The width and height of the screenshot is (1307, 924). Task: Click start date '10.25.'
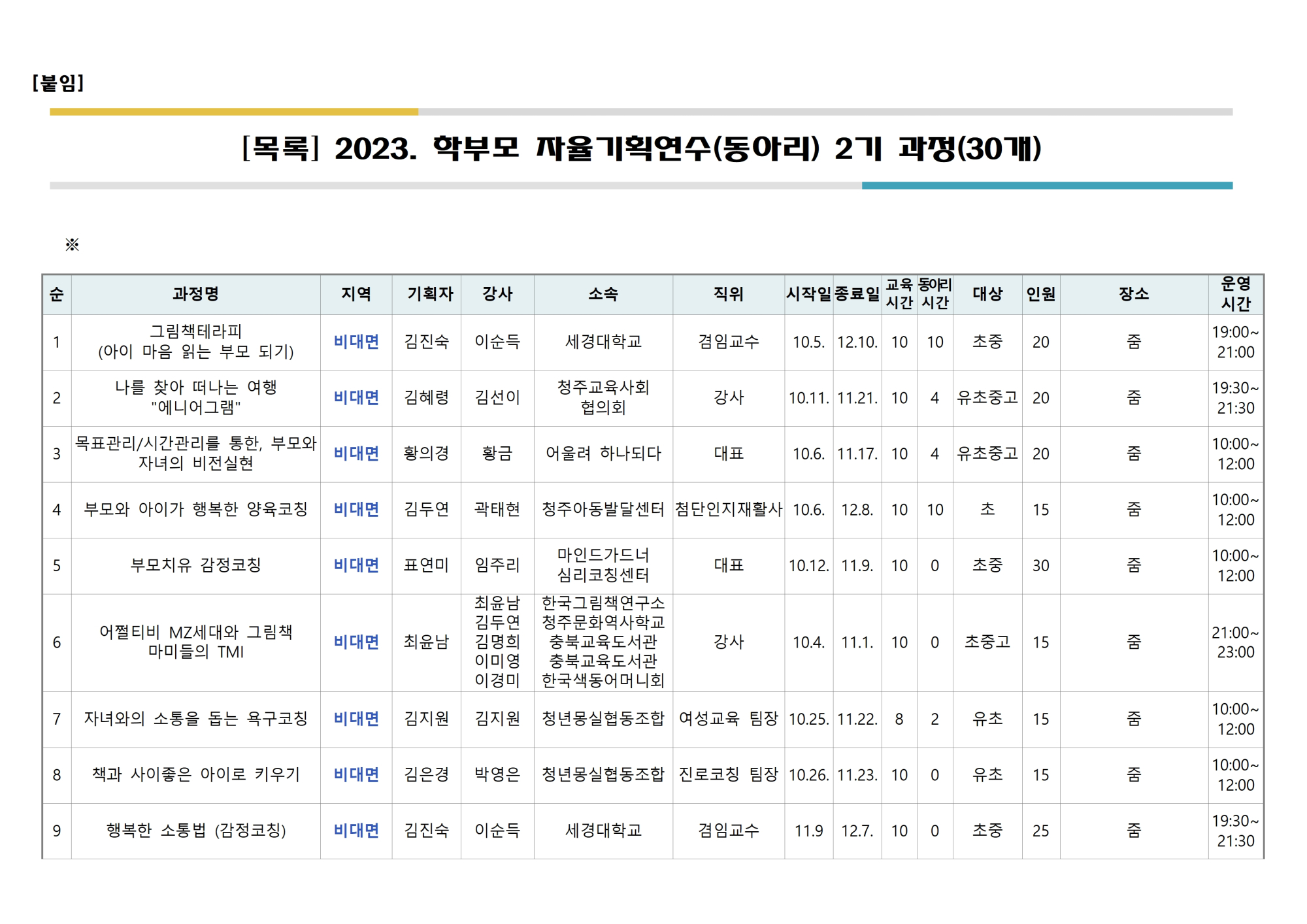[809, 719]
